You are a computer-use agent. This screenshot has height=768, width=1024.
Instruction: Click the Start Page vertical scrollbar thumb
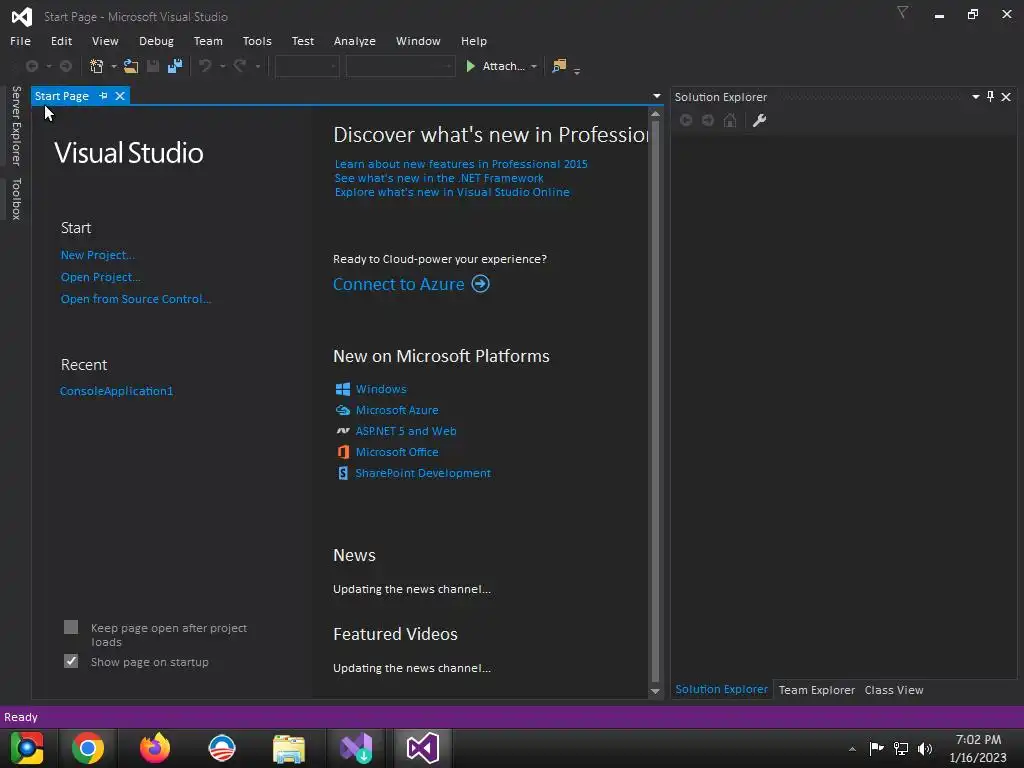[655, 400]
